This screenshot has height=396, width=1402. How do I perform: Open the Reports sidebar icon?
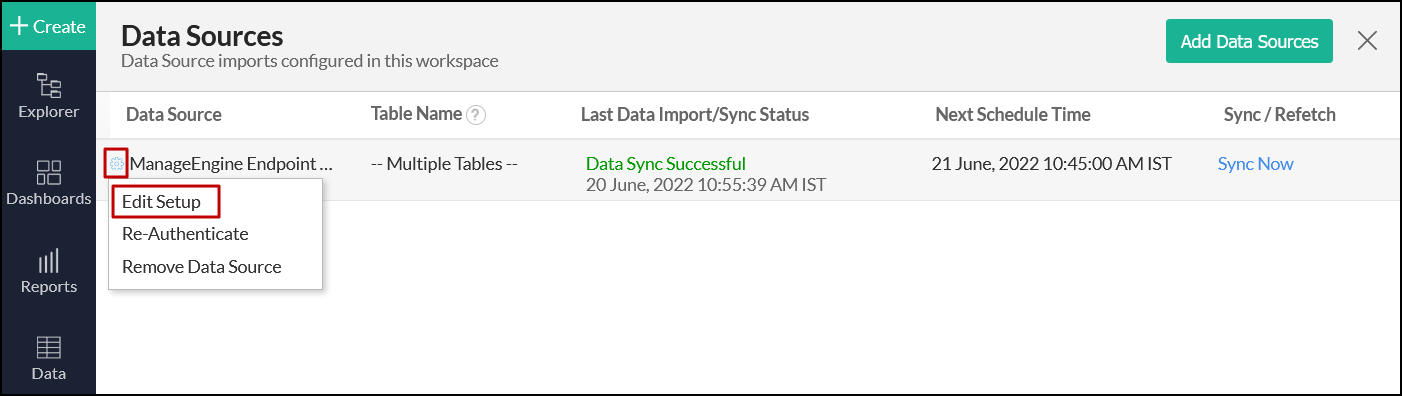48,271
